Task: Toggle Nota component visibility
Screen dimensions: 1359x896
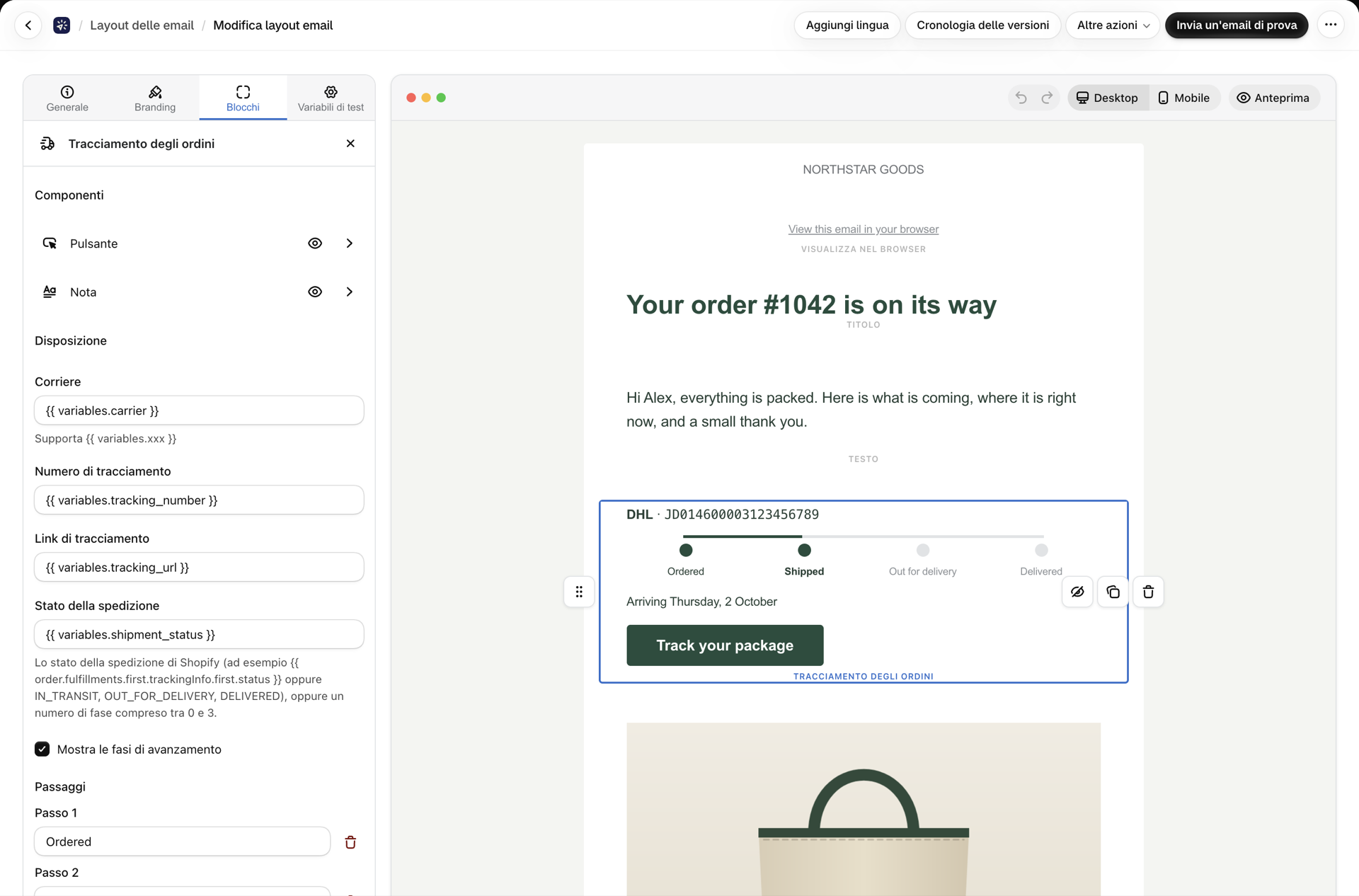Action: click(x=315, y=292)
